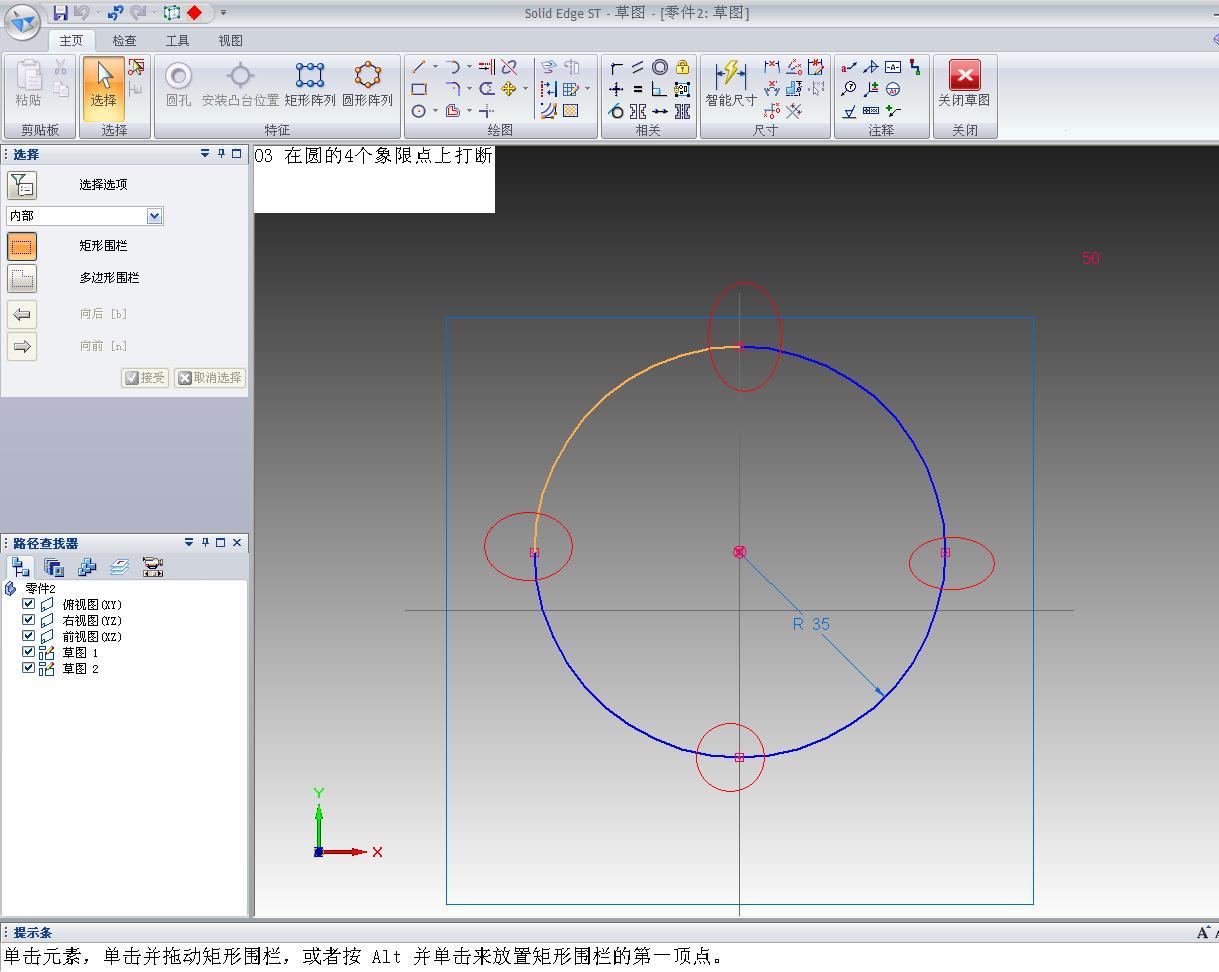The height and width of the screenshot is (972, 1219).
Task: Expand the Line tool dropdown arrow
Action: click(x=435, y=67)
